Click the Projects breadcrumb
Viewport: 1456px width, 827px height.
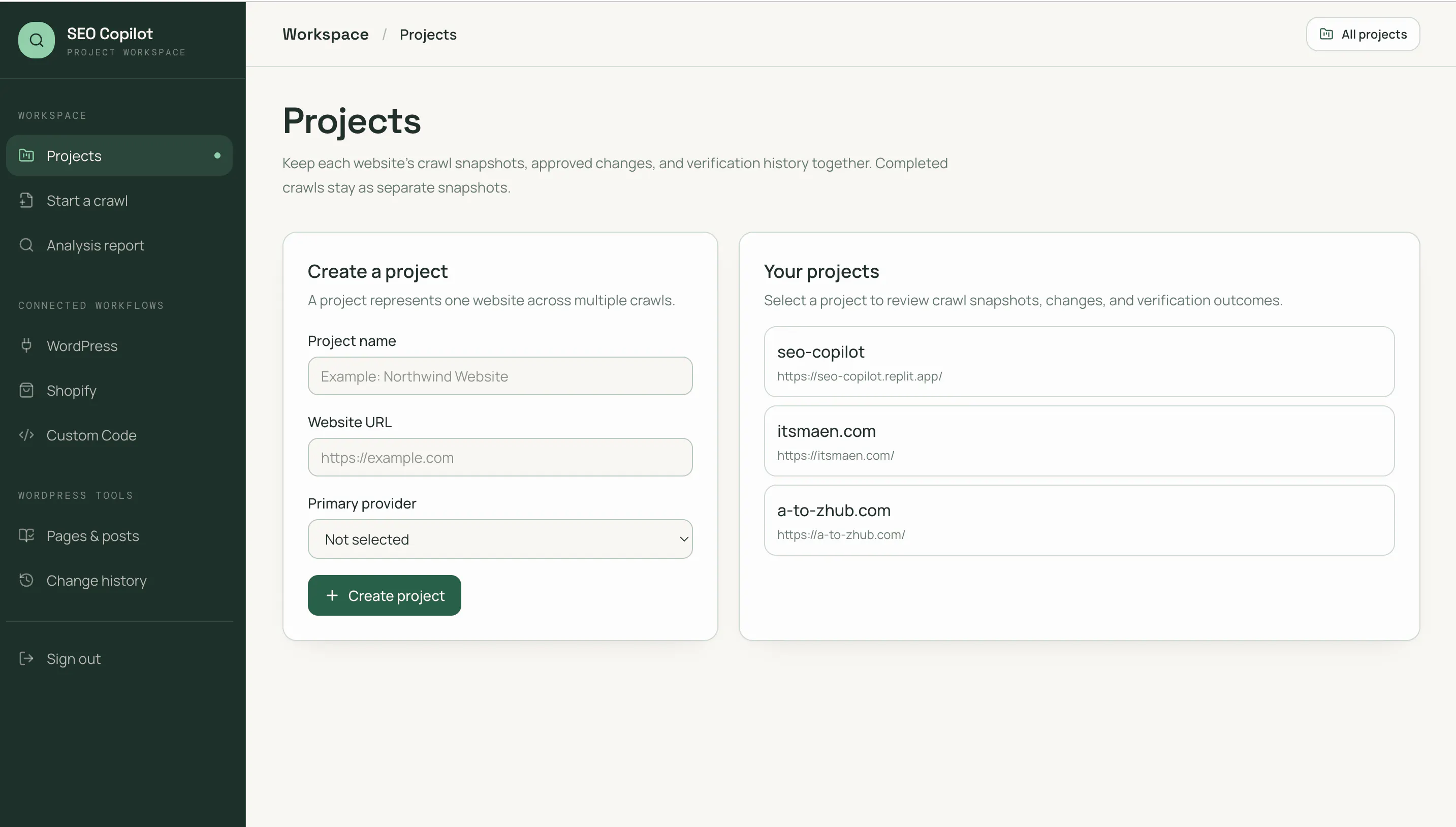428,35
